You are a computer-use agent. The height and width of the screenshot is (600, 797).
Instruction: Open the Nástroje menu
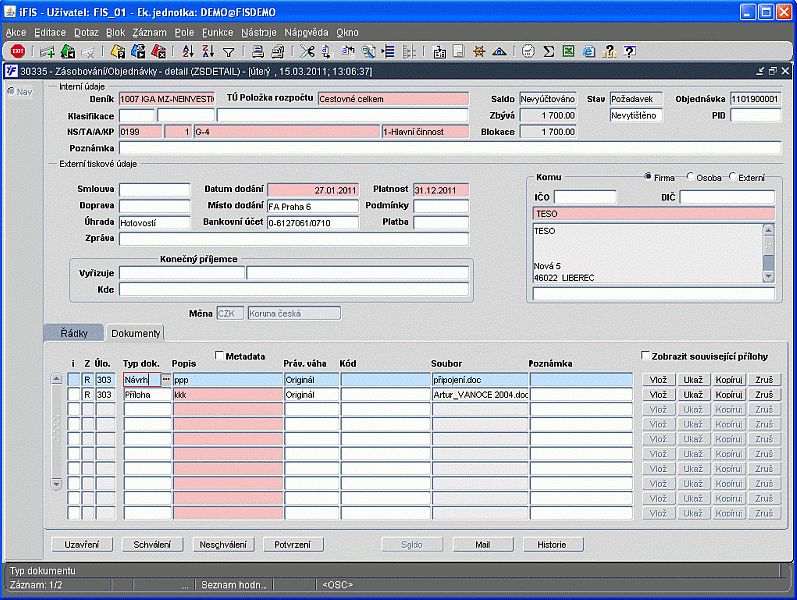pyautogui.click(x=259, y=33)
